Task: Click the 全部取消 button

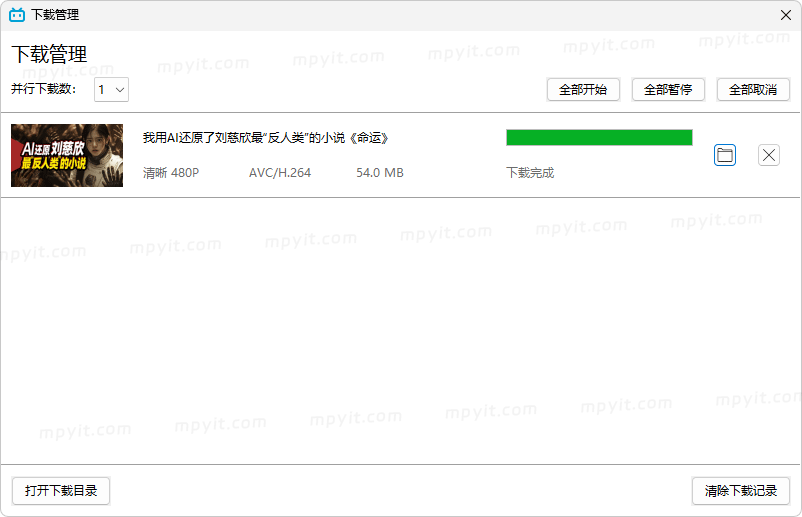Action: 753,90
